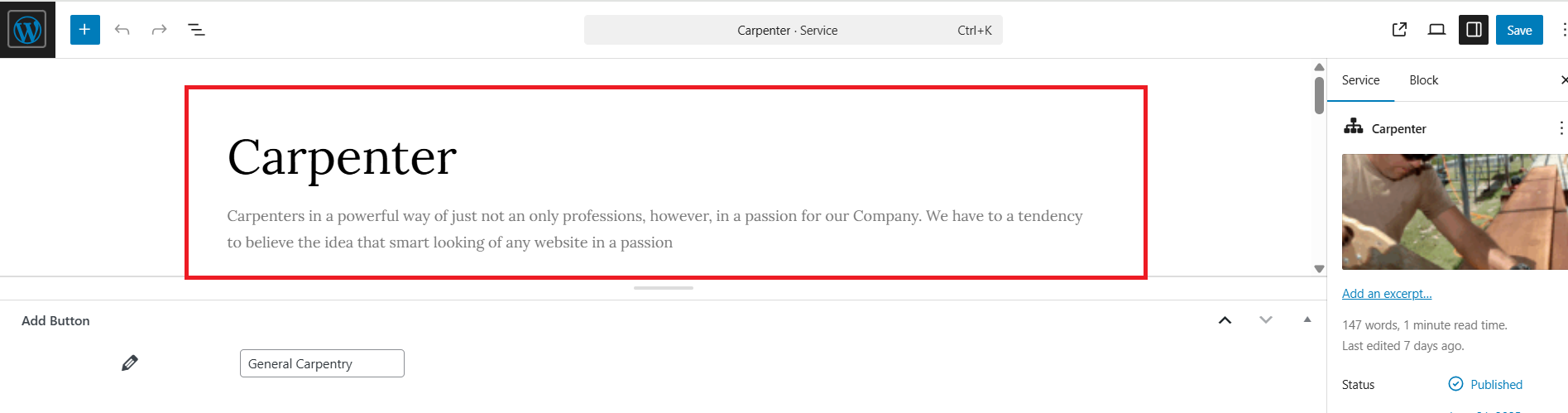Image resolution: width=1568 pixels, height=413 pixels.
Task: Open the block inserter plus button
Action: [84, 30]
